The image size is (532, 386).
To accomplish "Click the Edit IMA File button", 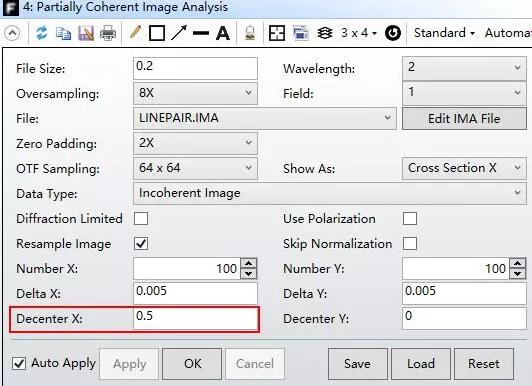I will coord(464,119).
